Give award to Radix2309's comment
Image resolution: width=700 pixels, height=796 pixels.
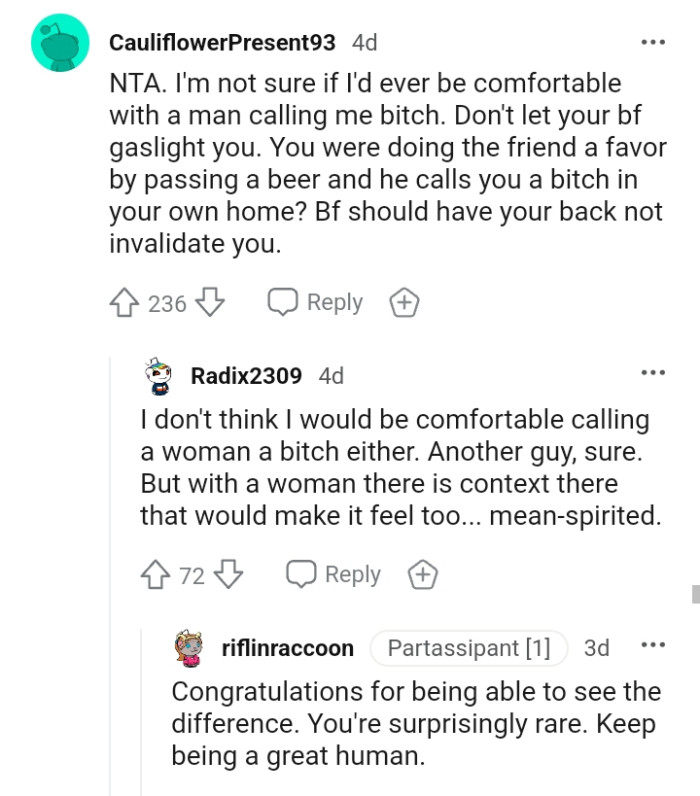(422, 575)
